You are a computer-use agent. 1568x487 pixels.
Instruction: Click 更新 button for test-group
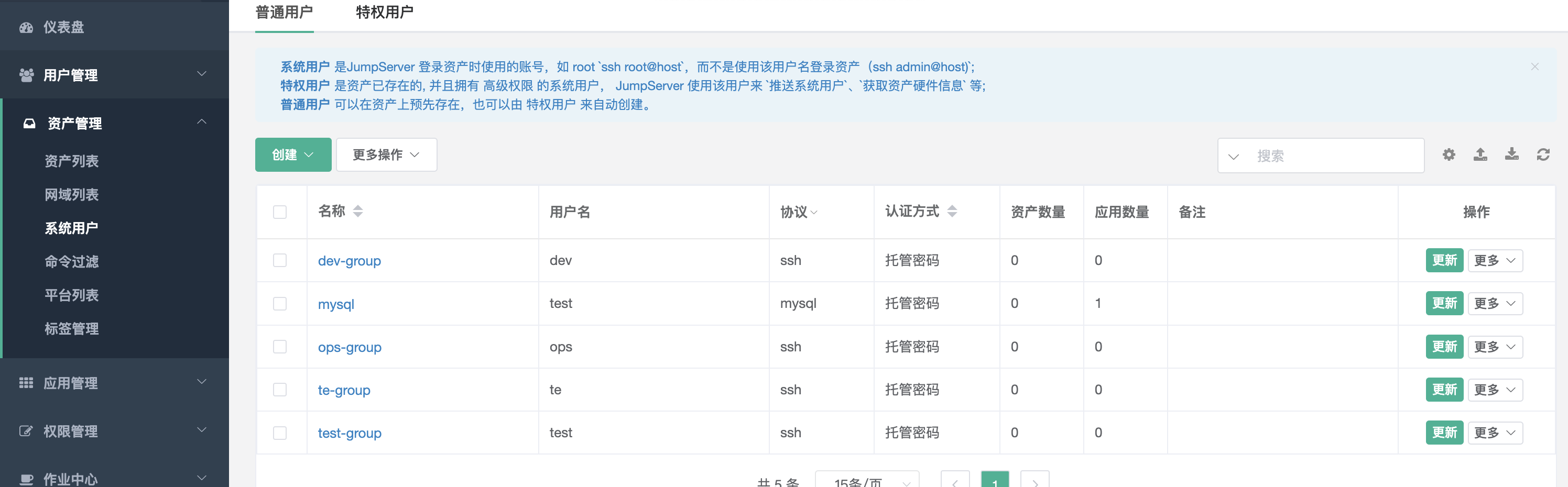[x=1444, y=433]
